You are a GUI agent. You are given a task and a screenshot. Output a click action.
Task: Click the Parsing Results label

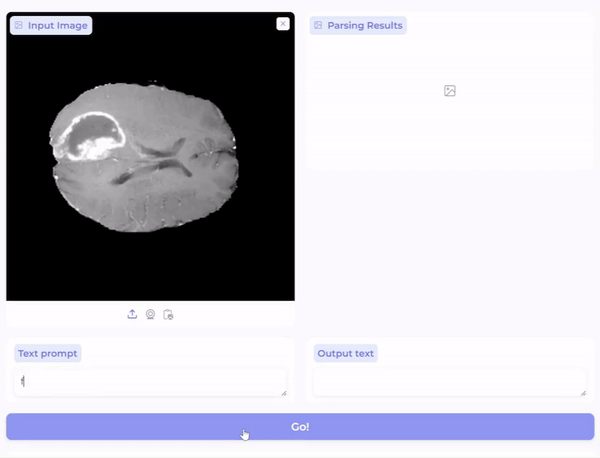(358, 25)
